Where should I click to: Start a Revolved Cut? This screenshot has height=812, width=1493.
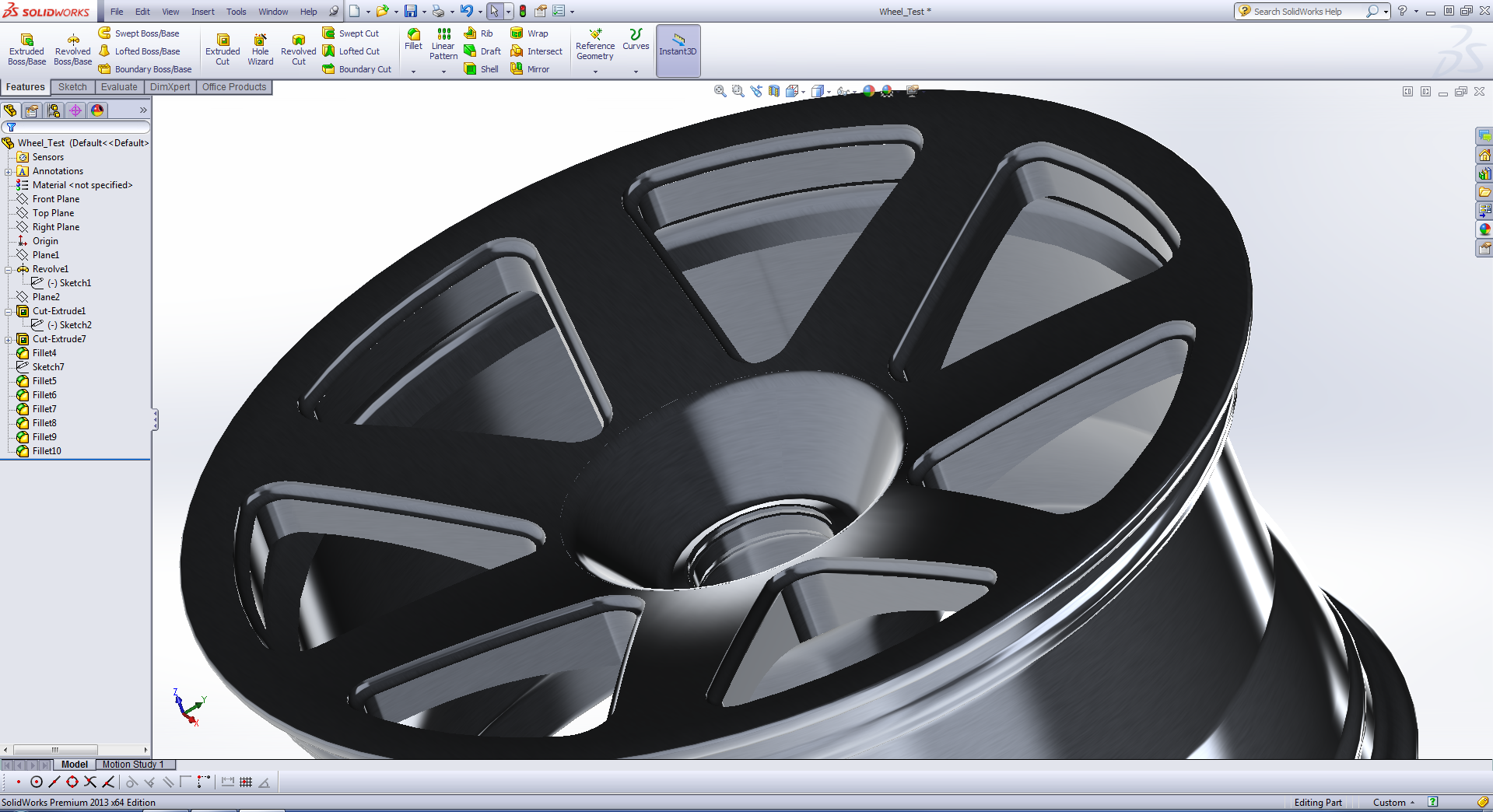298,50
